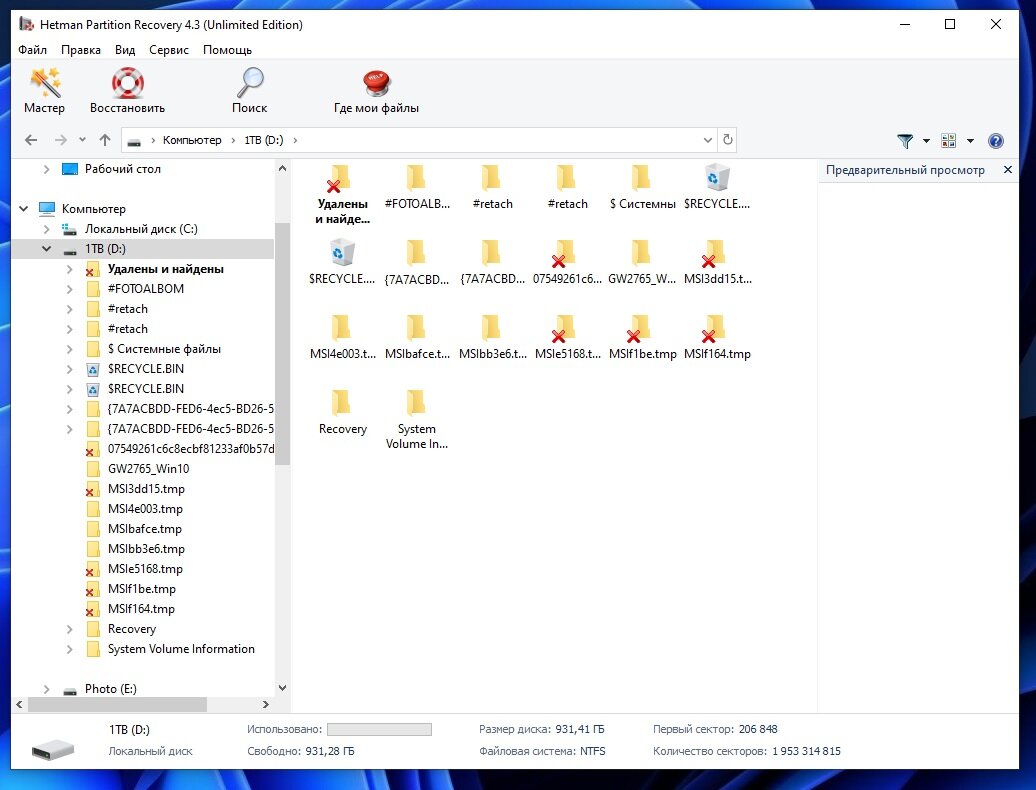The height and width of the screenshot is (790, 1036).
Task: Click the tree vertical scrollbar thumb
Action: coord(282,343)
